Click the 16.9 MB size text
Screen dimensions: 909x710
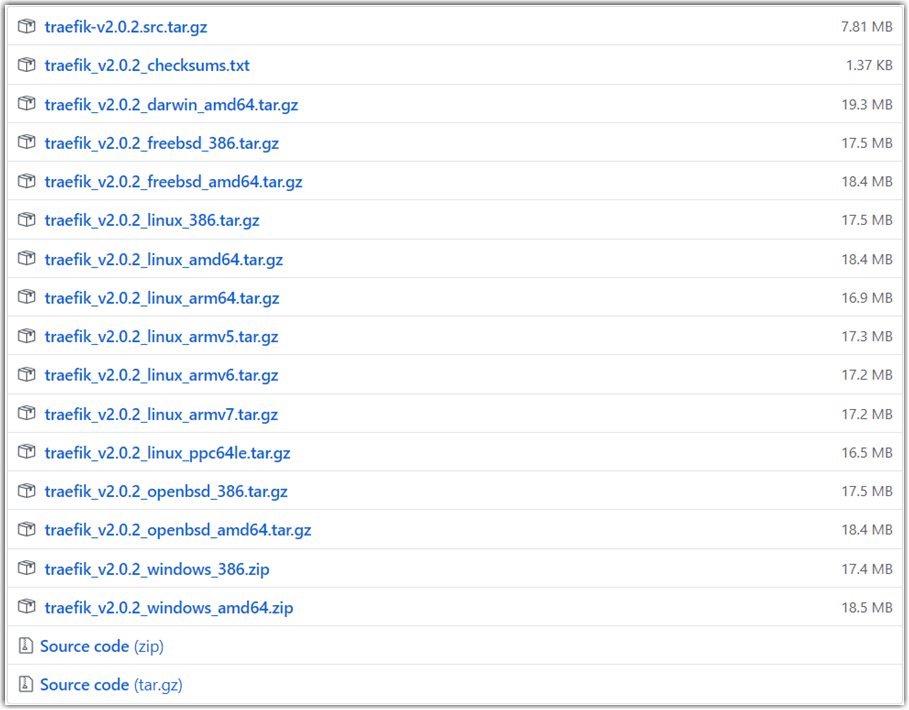(867, 298)
